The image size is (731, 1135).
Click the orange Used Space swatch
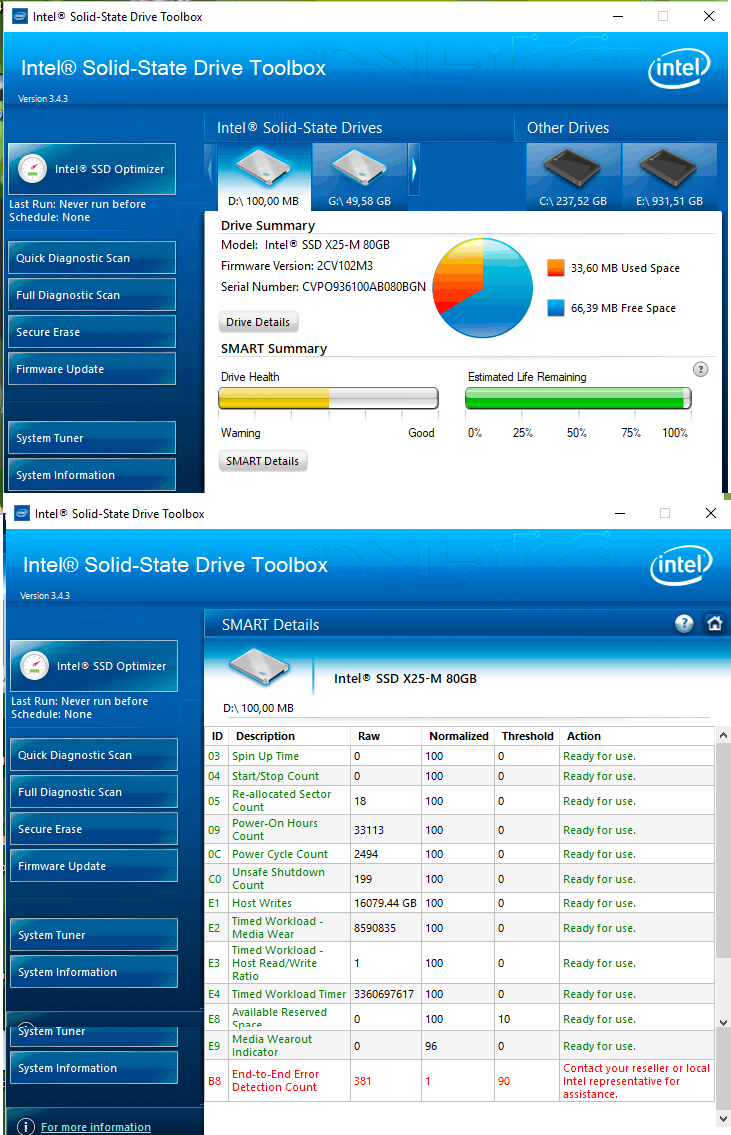[556, 268]
